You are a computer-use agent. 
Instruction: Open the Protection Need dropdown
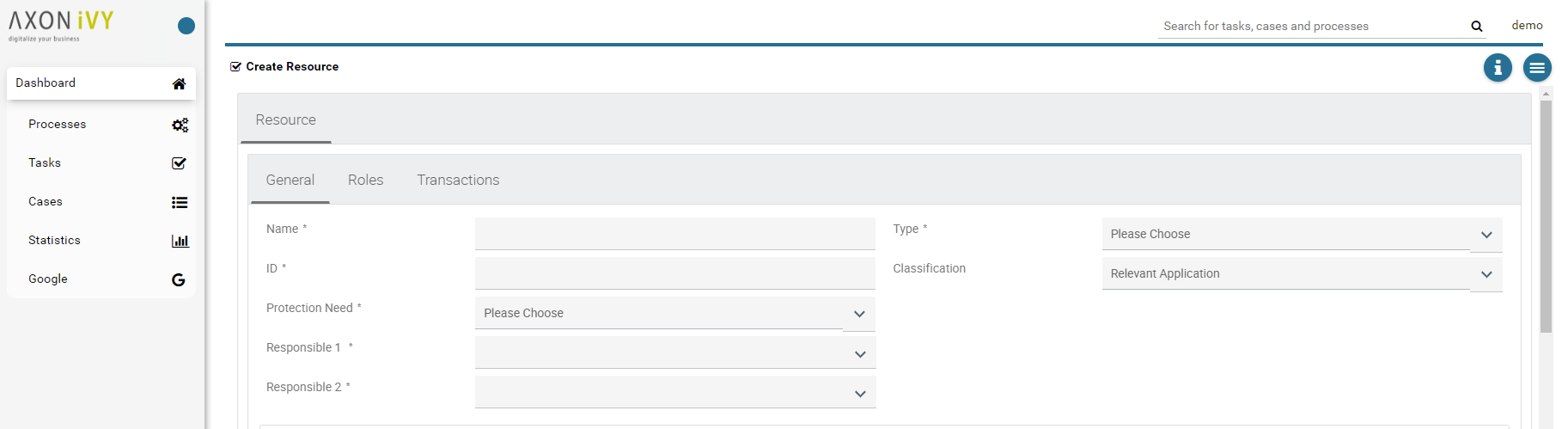click(x=858, y=314)
